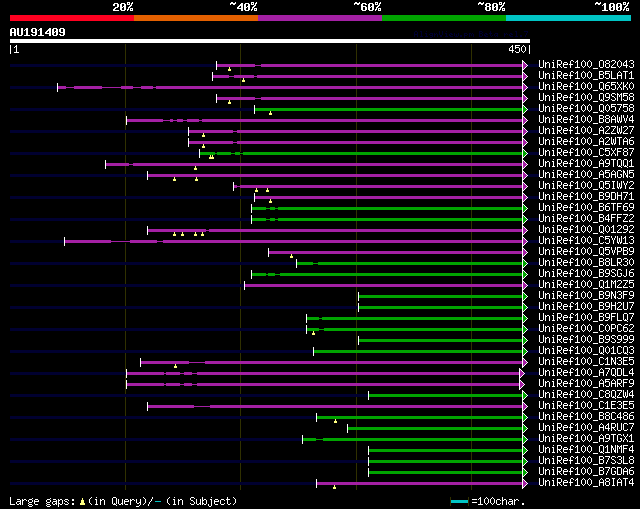The width and height of the screenshot is (640, 509).
Task: Select label UniRef100_A7QDL4
Action: [x=586, y=373]
